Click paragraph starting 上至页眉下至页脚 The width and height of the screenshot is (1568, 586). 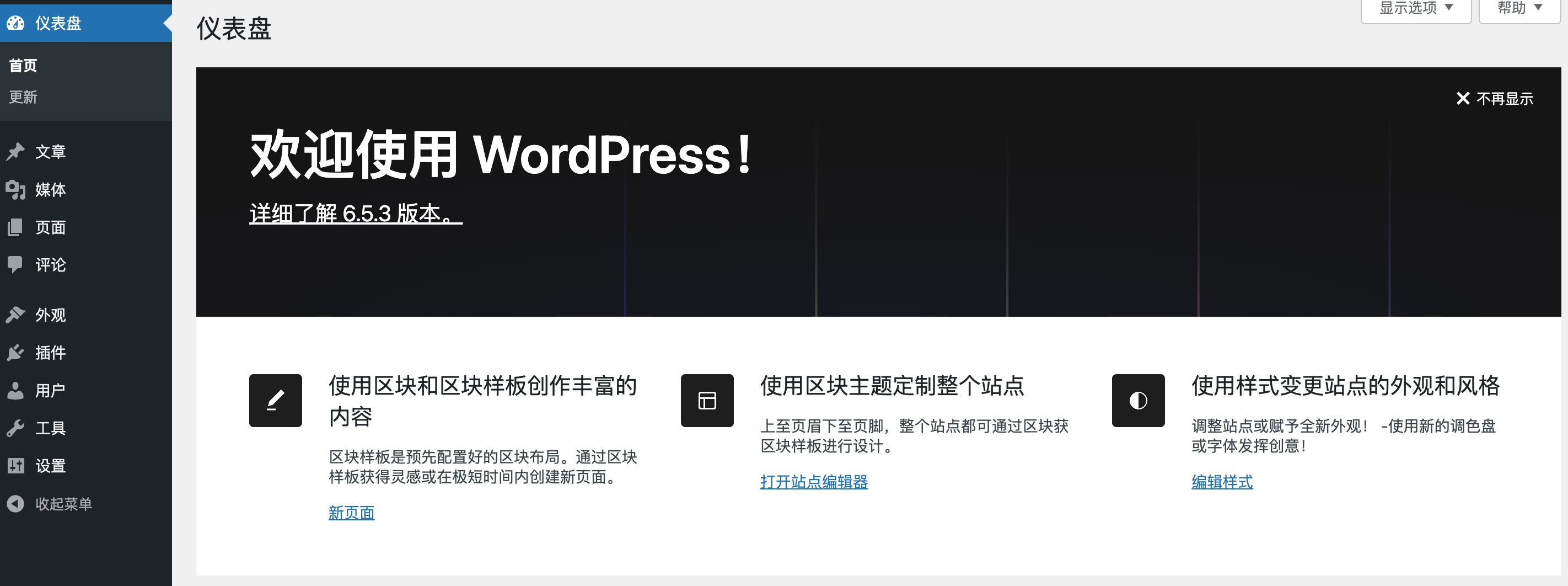point(914,435)
